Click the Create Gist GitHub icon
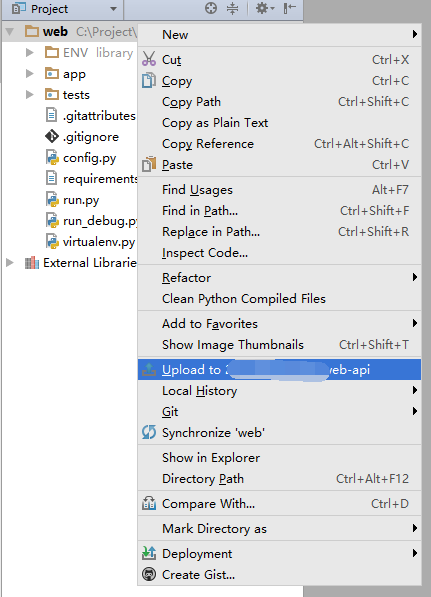 point(149,574)
